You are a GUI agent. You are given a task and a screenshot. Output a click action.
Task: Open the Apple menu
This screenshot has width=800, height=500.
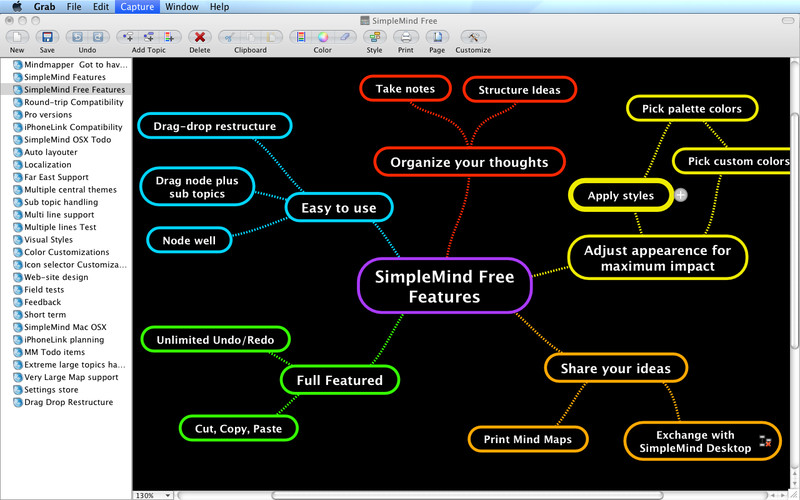coord(17,7)
